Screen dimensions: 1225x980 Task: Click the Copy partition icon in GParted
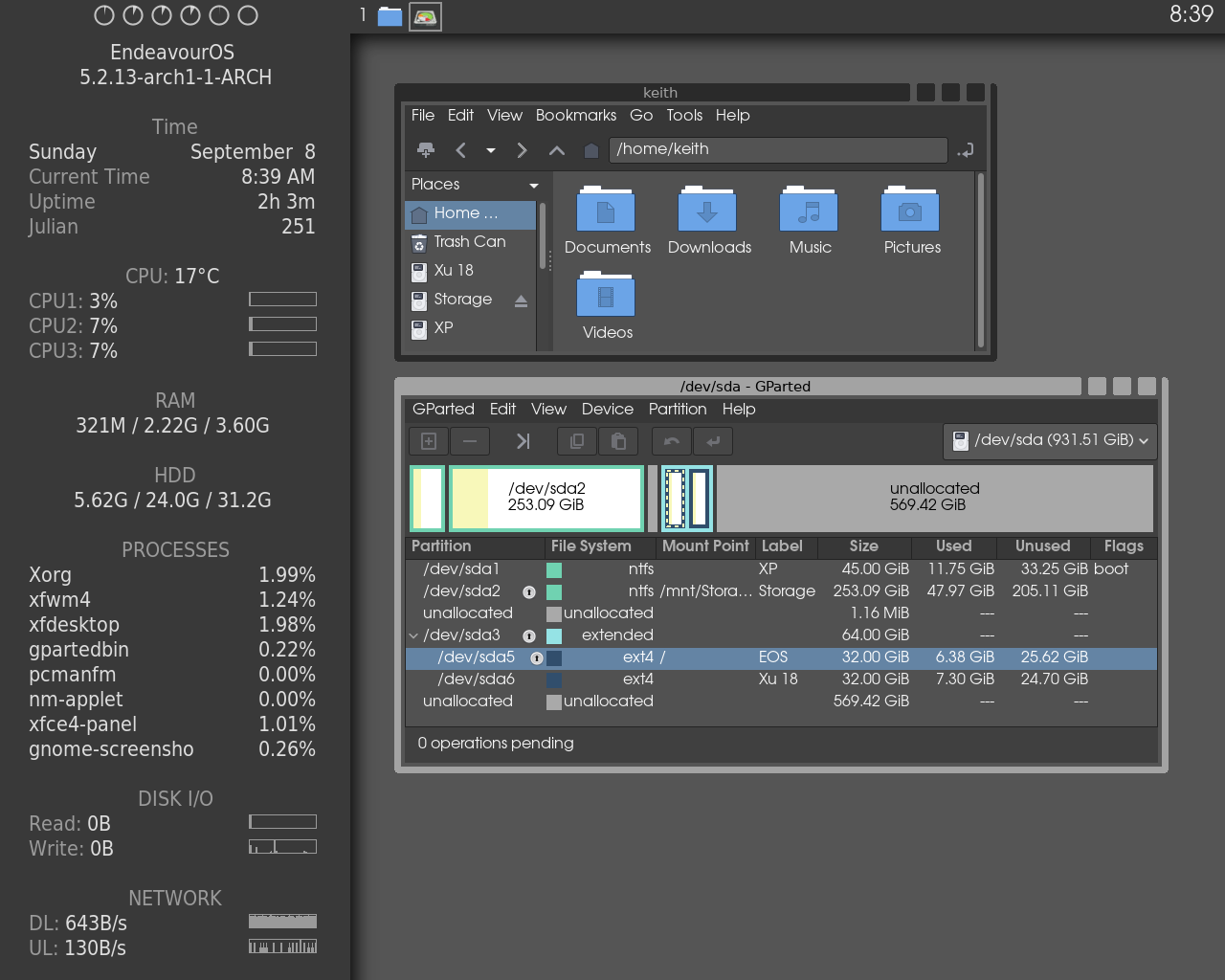pos(577,441)
